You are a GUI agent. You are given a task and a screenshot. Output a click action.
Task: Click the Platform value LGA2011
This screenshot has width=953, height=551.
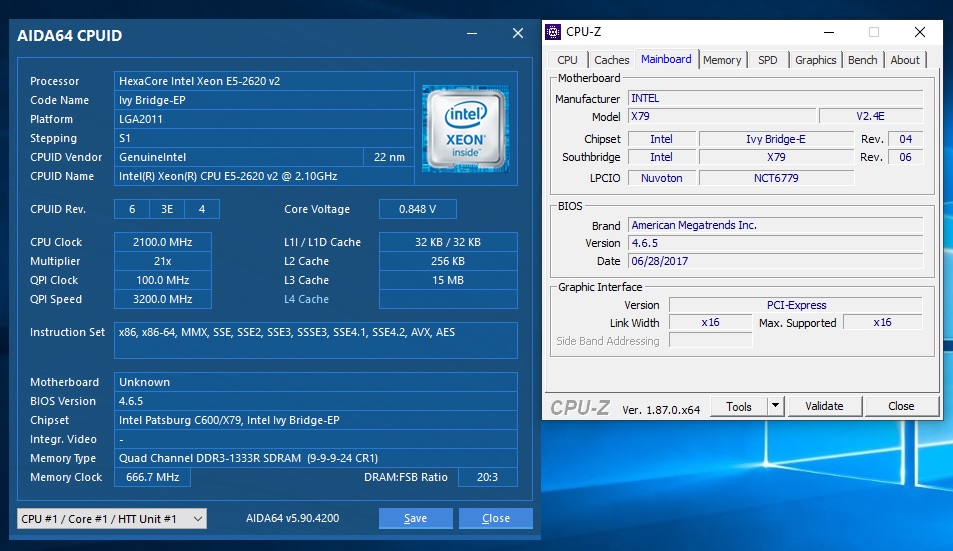(264, 119)
